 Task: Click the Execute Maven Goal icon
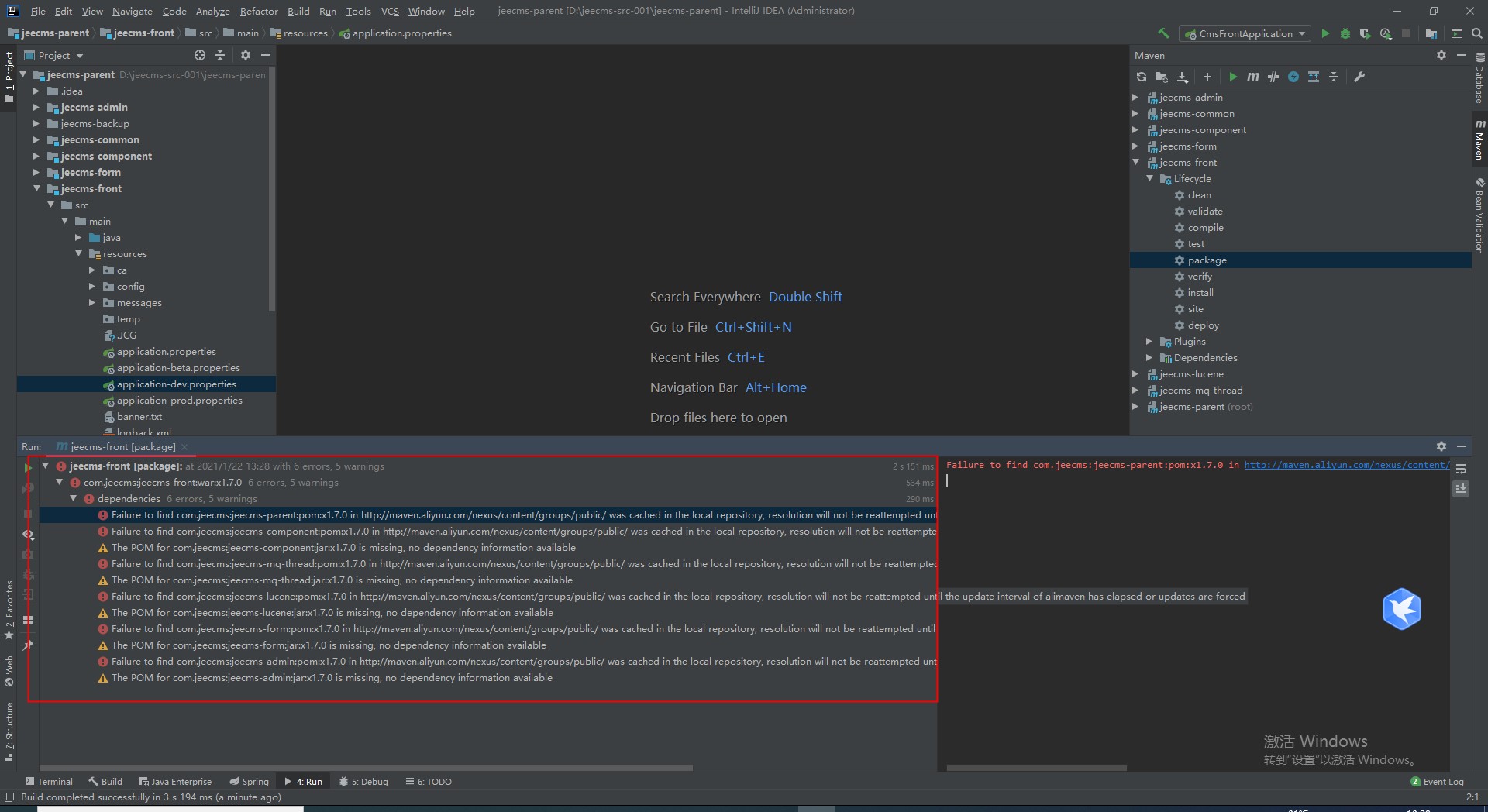point(1252,77)
